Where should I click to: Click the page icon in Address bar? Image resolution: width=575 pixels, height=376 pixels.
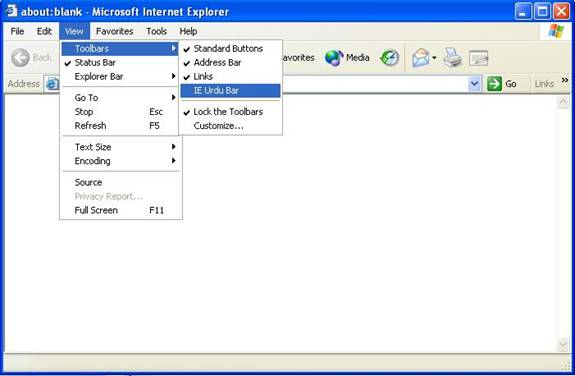point(52,84)
